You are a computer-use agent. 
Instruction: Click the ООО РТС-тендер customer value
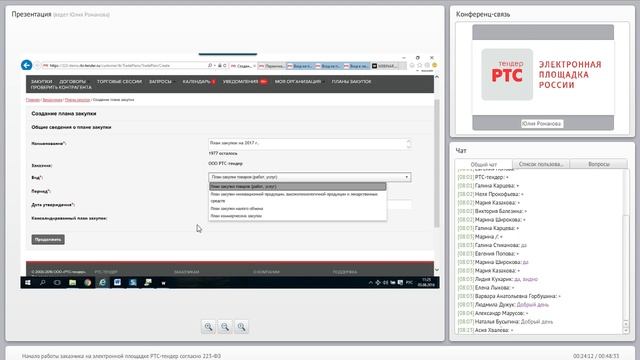225,163
